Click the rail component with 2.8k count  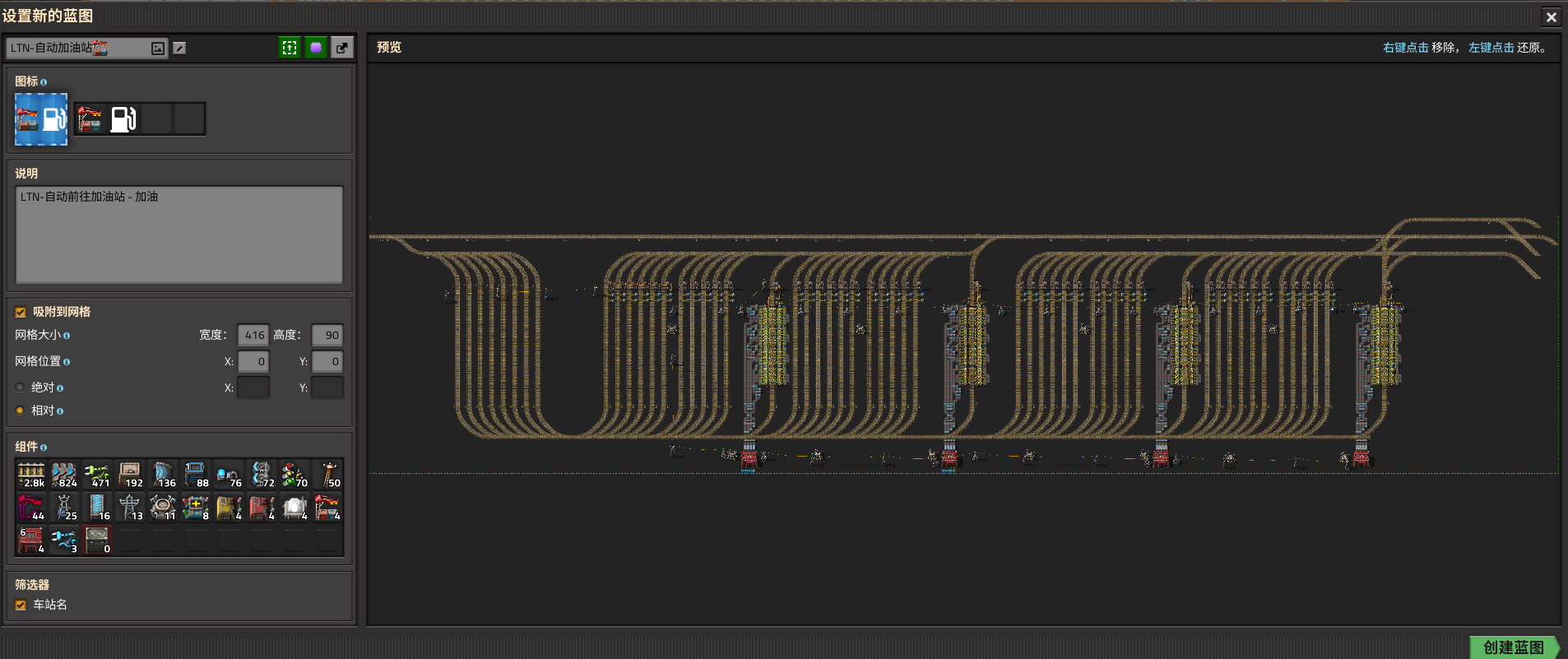pos(31,475)
